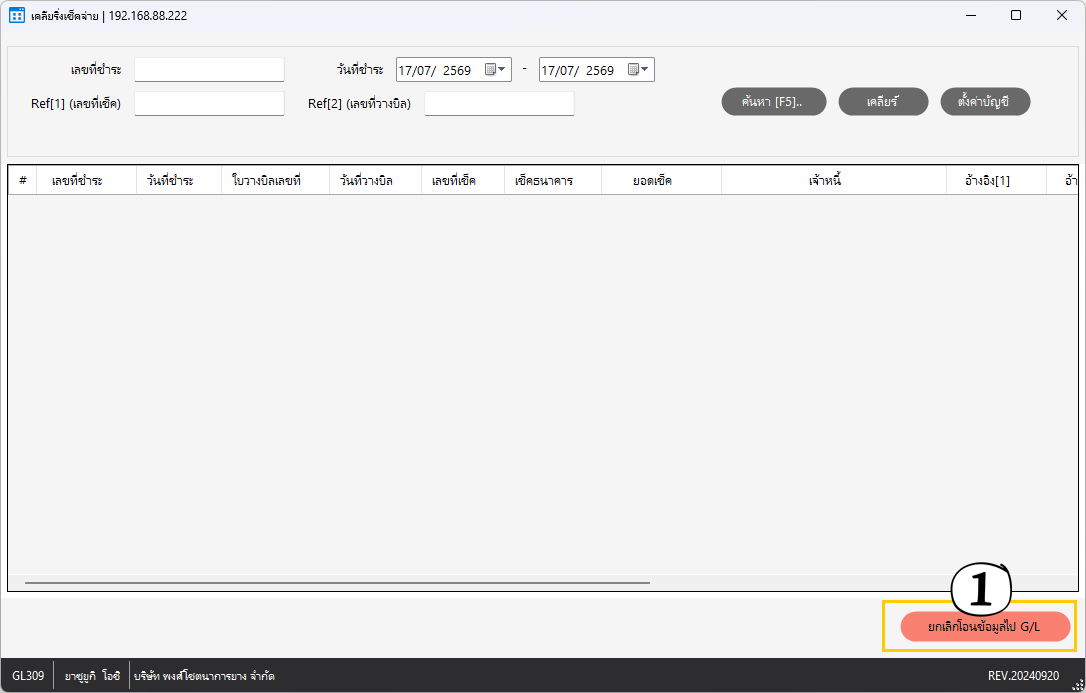Focus the Ref[2] เลขที่วางบิล input field

[499, 103]
